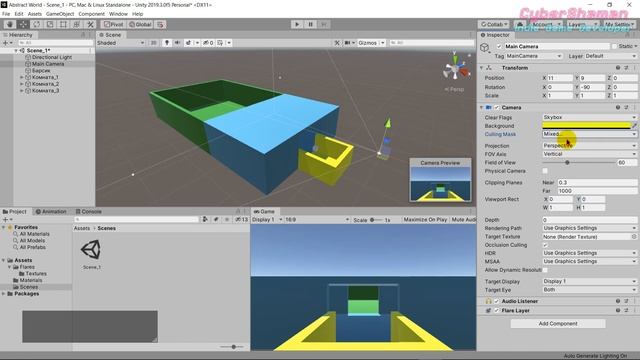Open Camera component help icon
Screen dimensions: 640x360
(618, 107)
